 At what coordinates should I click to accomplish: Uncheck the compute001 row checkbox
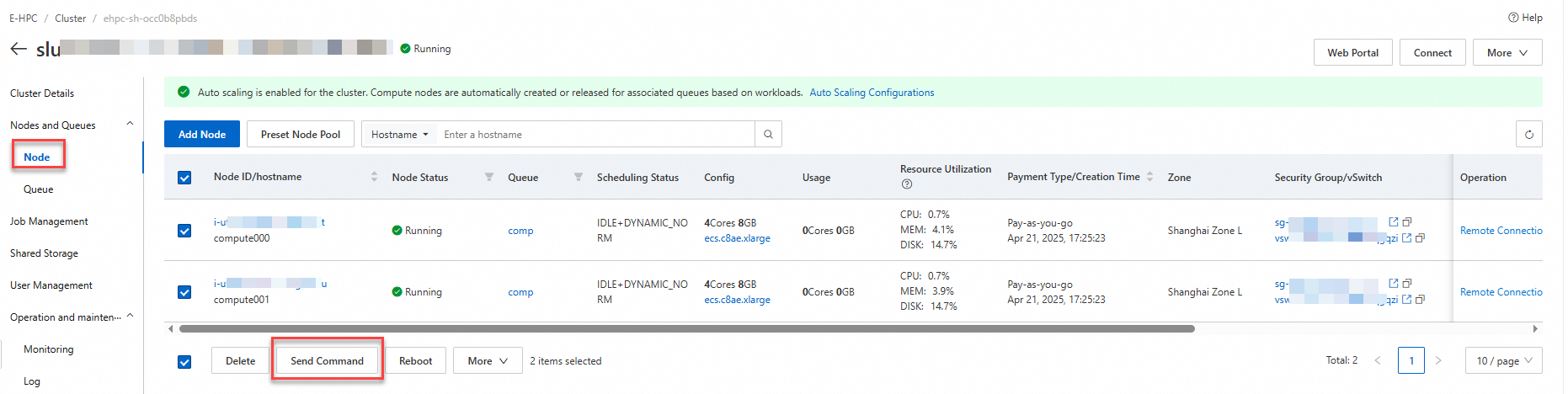click(184, 292)
